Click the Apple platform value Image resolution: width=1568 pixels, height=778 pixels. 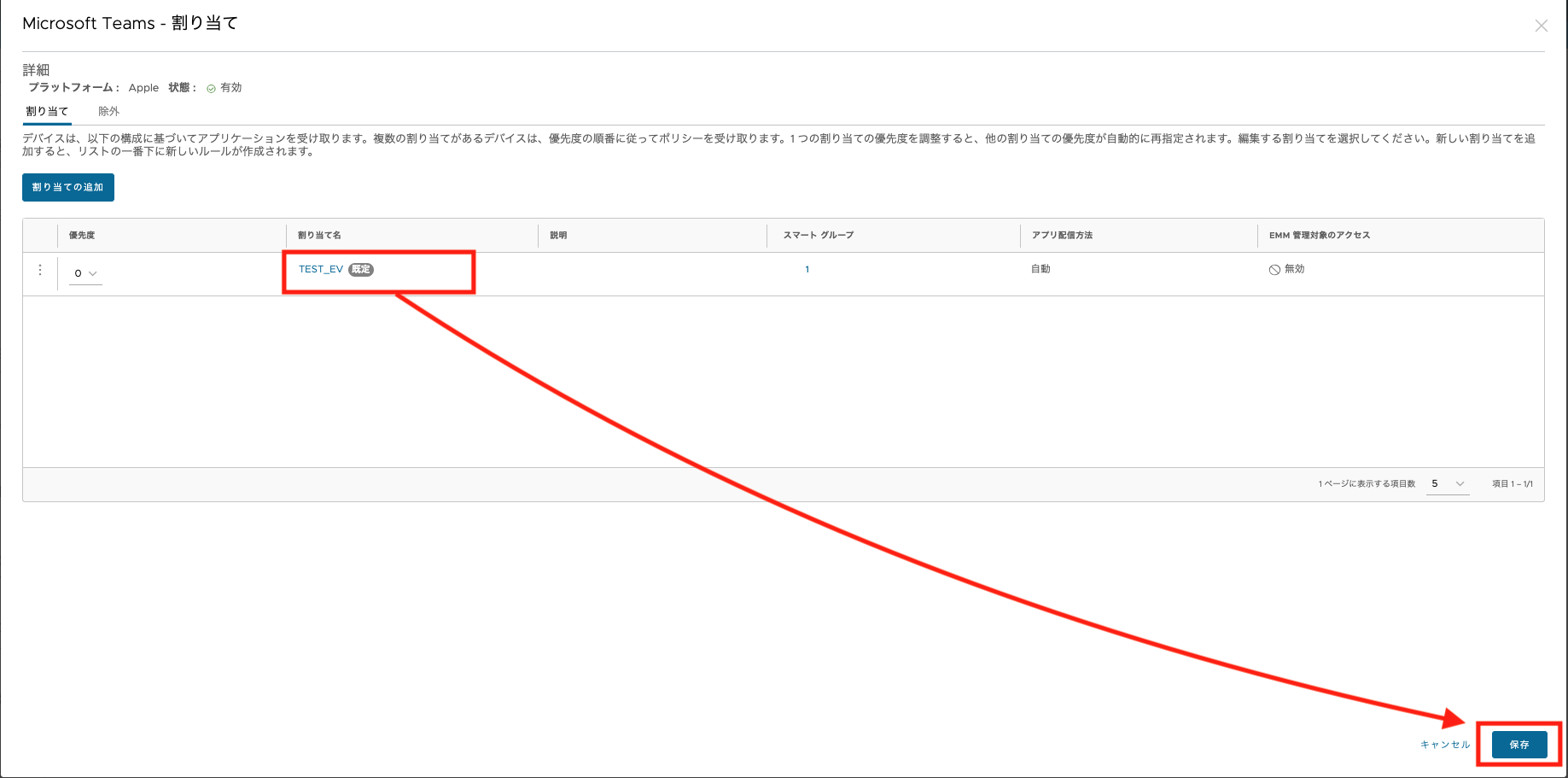click(143, 88)
